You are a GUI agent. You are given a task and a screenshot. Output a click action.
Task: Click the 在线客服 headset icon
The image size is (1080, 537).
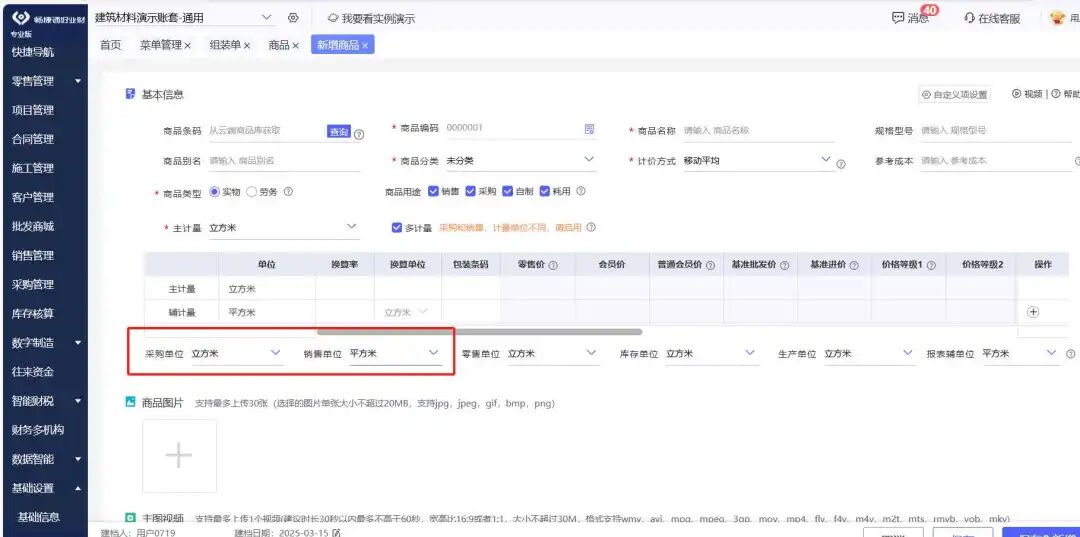click(x=970, y=18)
